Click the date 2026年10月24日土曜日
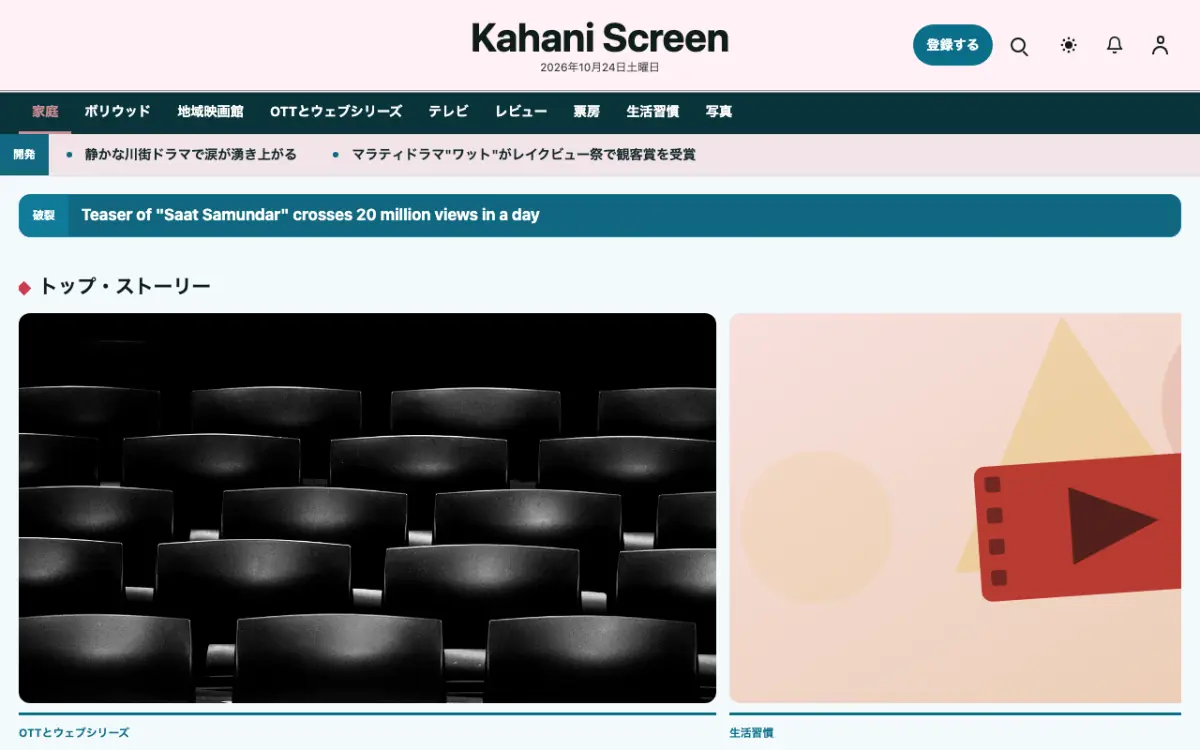The width and height of the screenshot is (1200, 750). coord(600,68)
